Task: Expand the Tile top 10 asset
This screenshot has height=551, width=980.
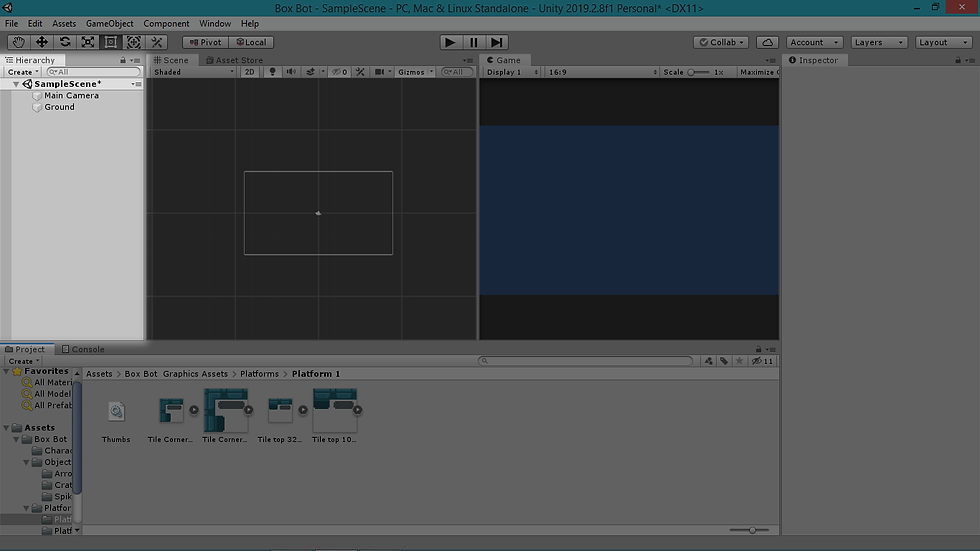Action: point(357,410)
